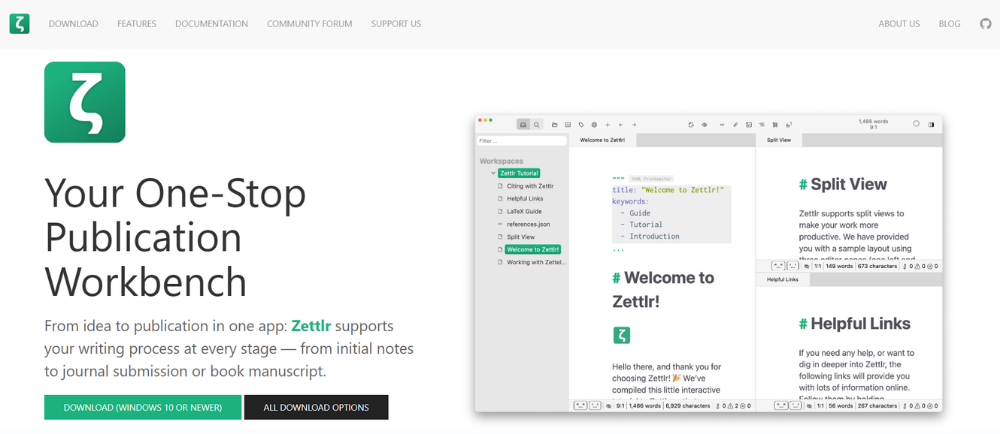The width and height of the screenshot is (1000, 434).
Task: Click the insert table icon
Action: coord(775,125)
